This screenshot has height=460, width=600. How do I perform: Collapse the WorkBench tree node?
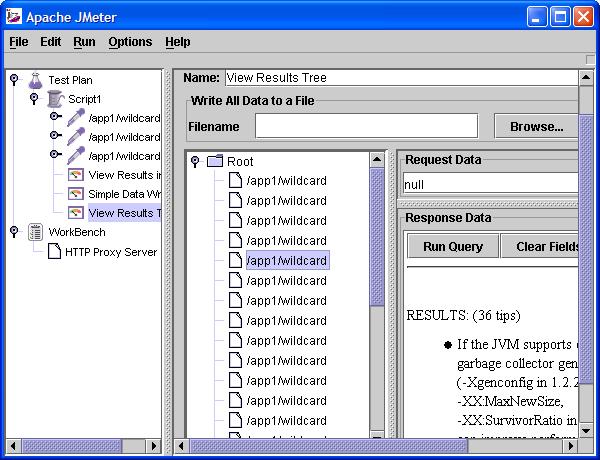tap(14, 232)
